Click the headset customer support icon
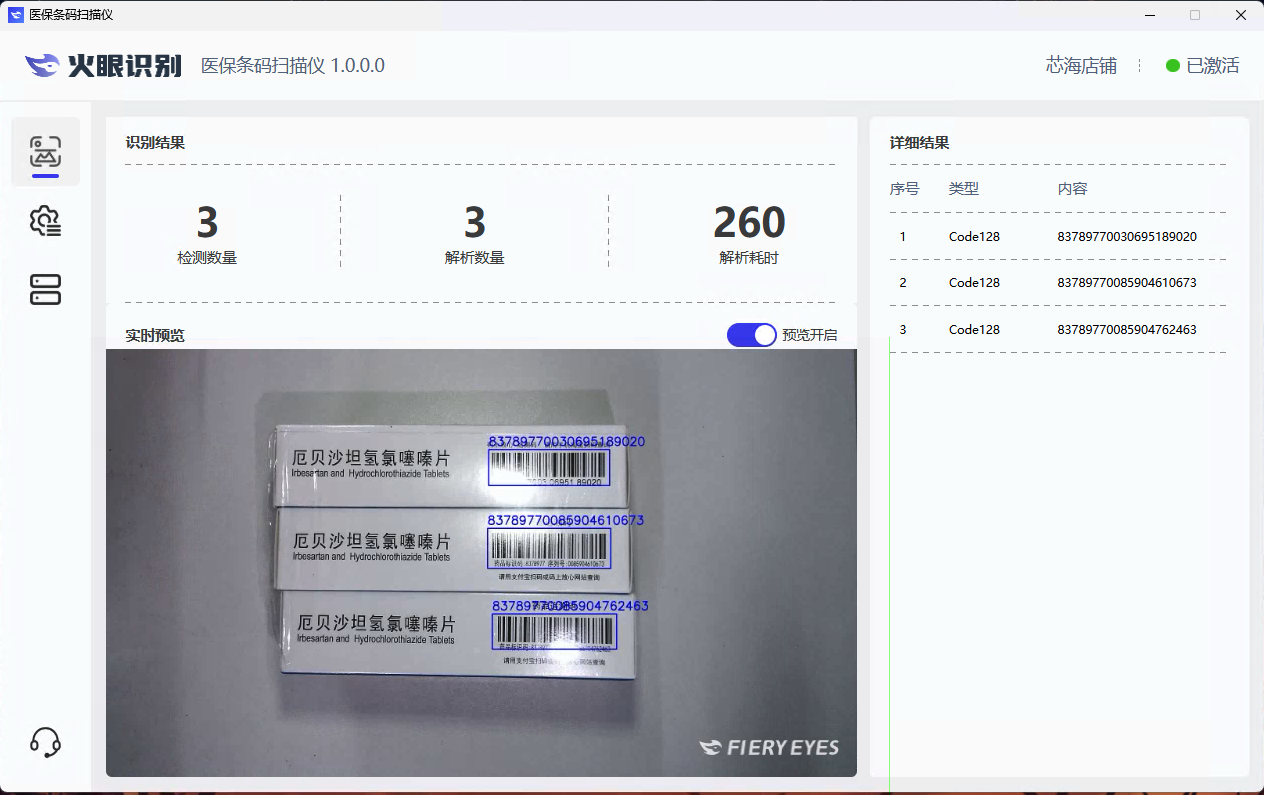 (45, 742)
